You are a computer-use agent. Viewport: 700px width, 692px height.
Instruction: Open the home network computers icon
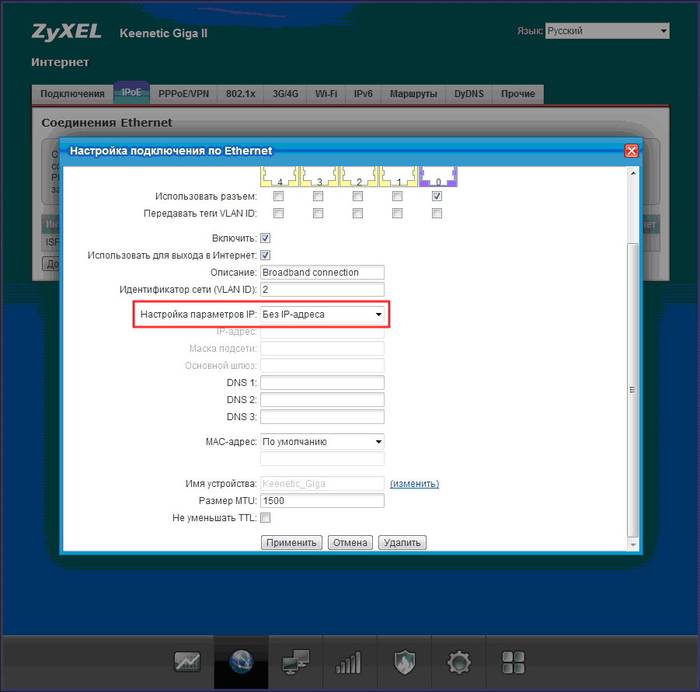(x=296, y=662)
